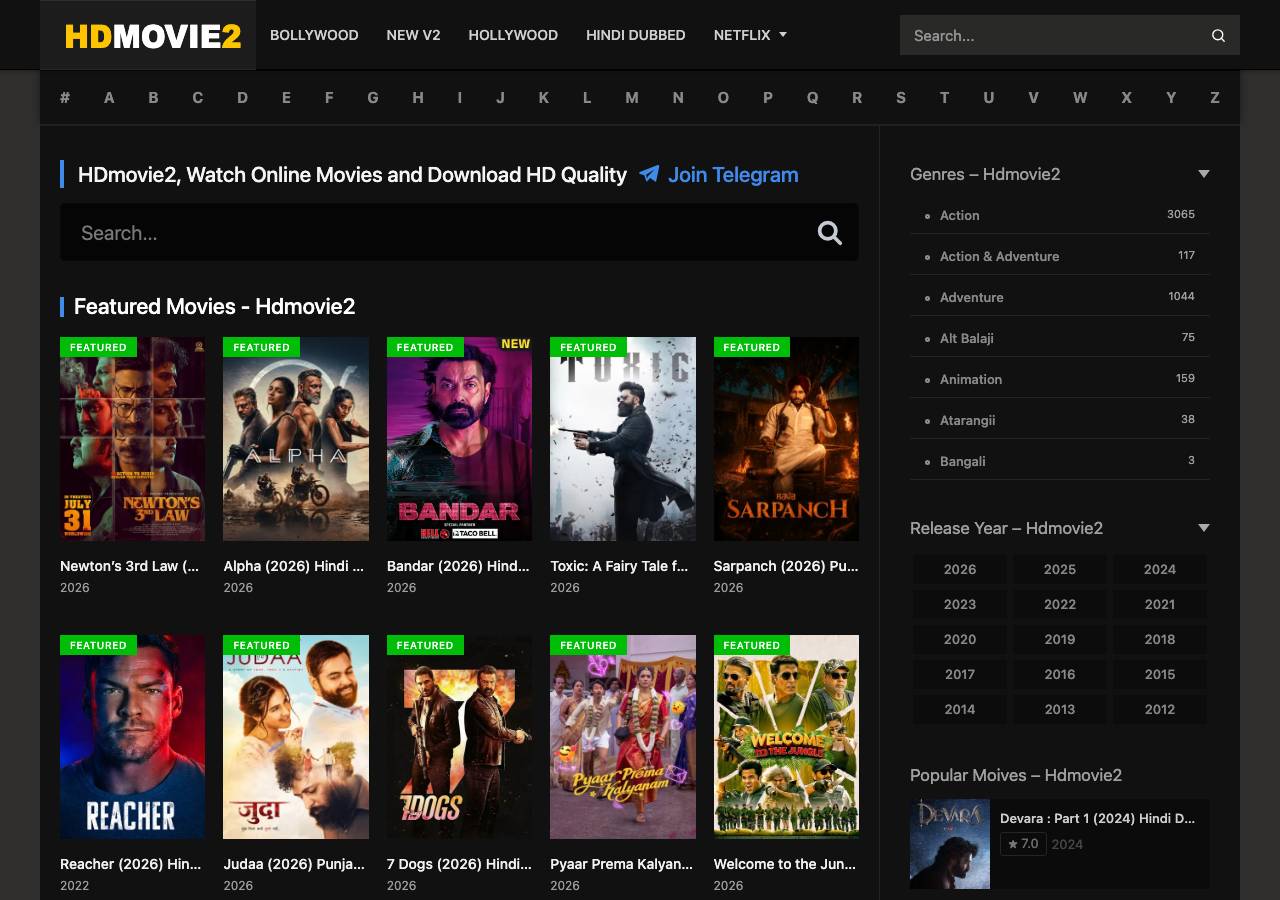Open the Reacher poster
This screenshot has width=1280, height=900.
(x=132, y=737)
